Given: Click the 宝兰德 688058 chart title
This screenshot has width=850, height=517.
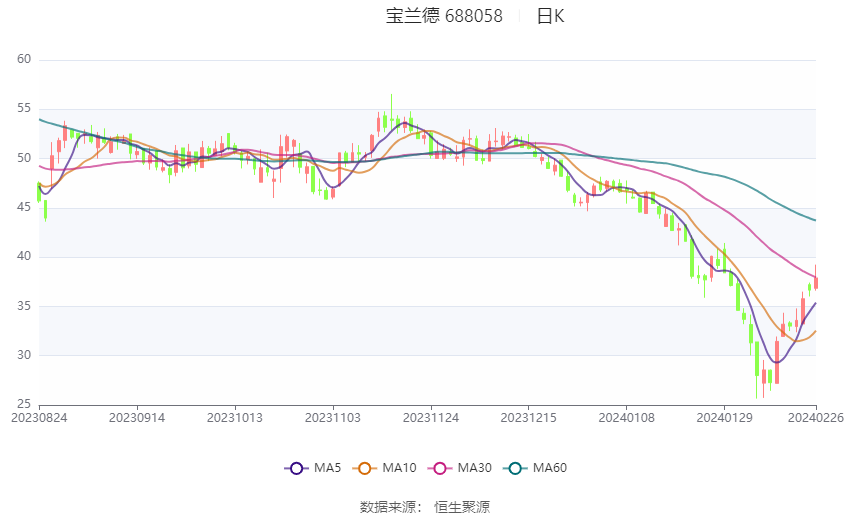Looking at the screenshot, I should click(x=444, y=16).
